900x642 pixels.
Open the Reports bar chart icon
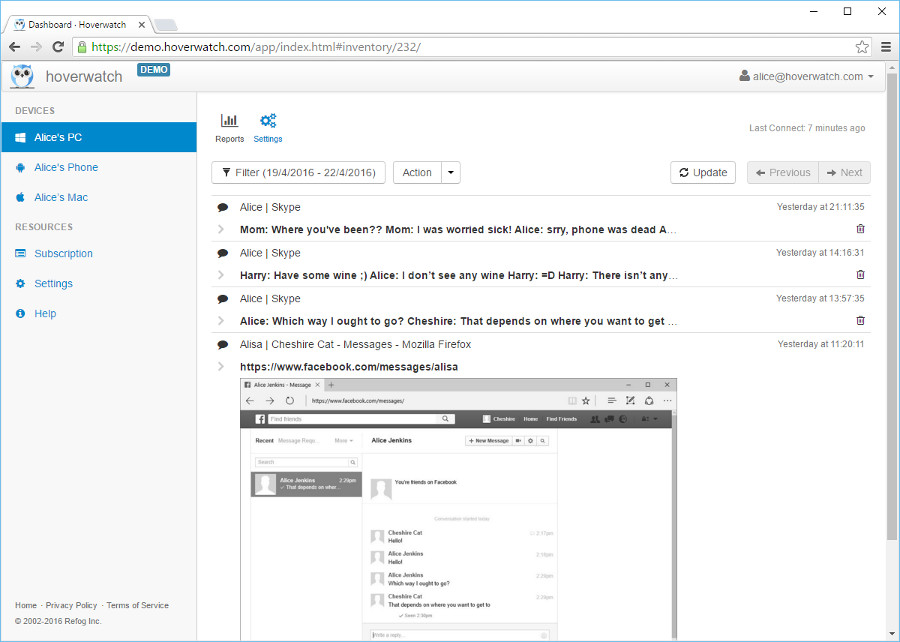point(229,122)
